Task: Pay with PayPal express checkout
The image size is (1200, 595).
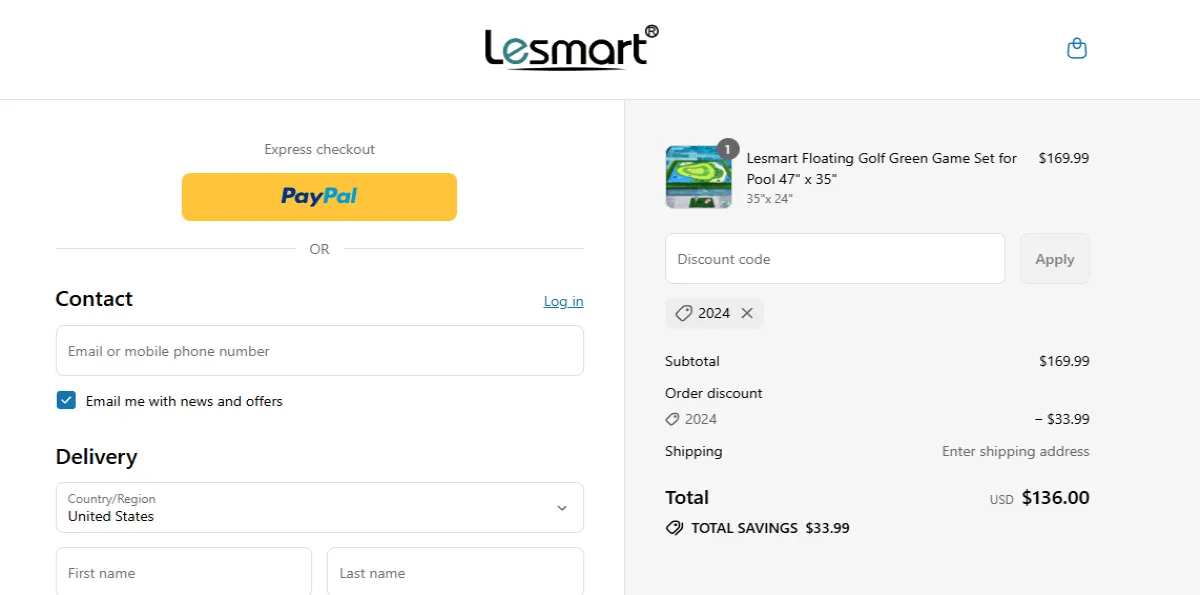Action: click(x=319, y=197)
